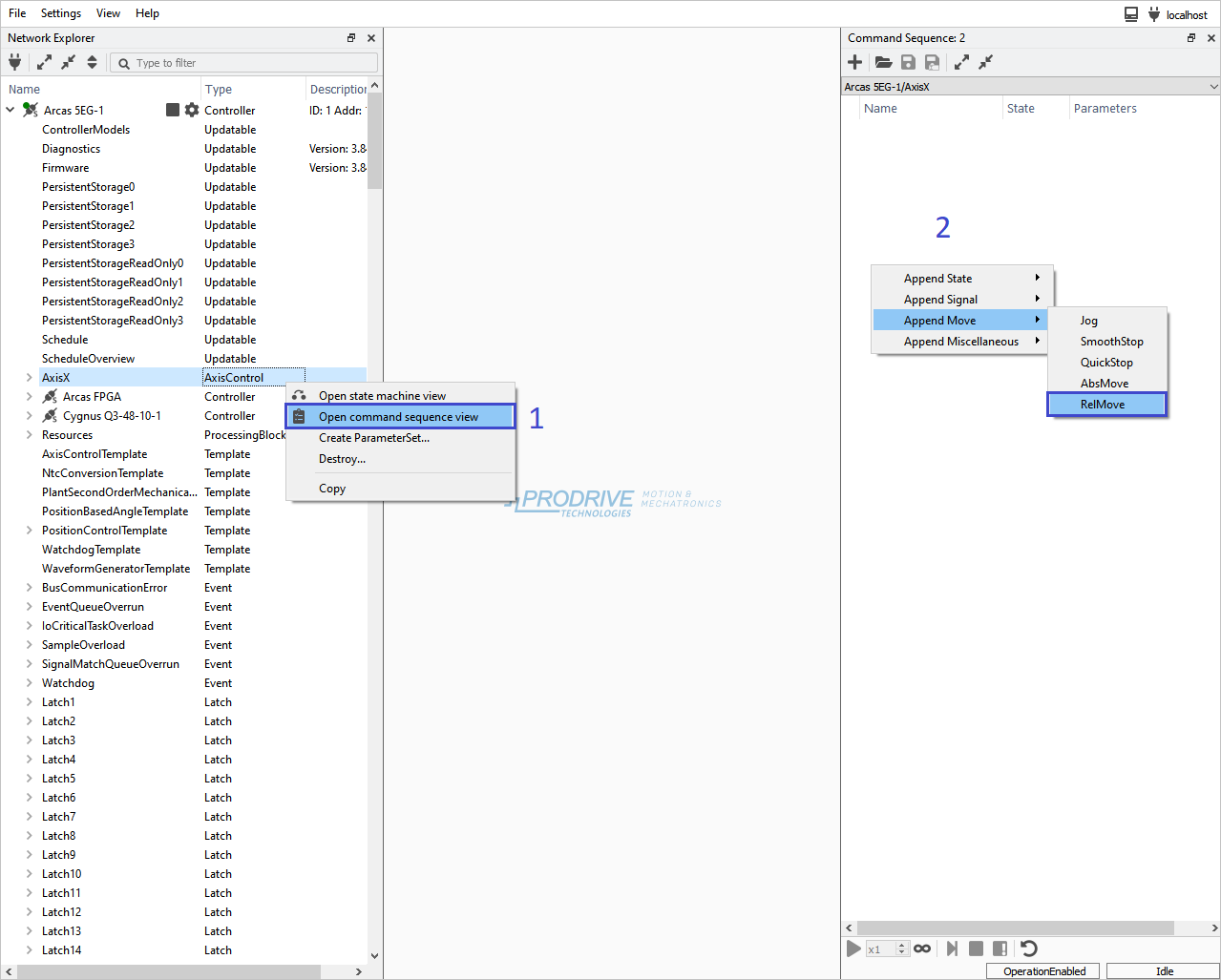
Task: Enable infinite loop playback of the sequence
Action: click(922, 948)
